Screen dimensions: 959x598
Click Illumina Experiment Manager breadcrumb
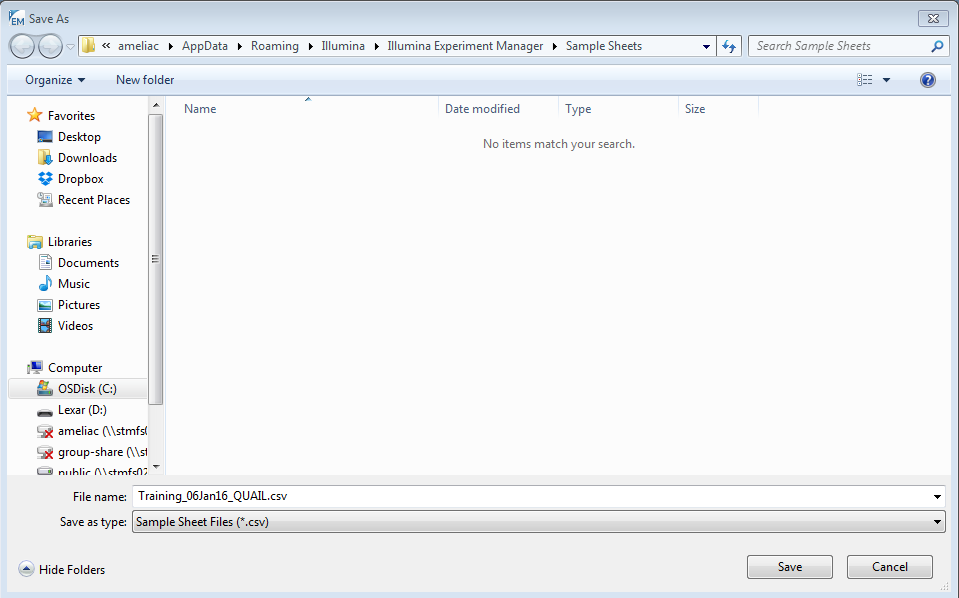pyautogui.click(x=465, y=46)
